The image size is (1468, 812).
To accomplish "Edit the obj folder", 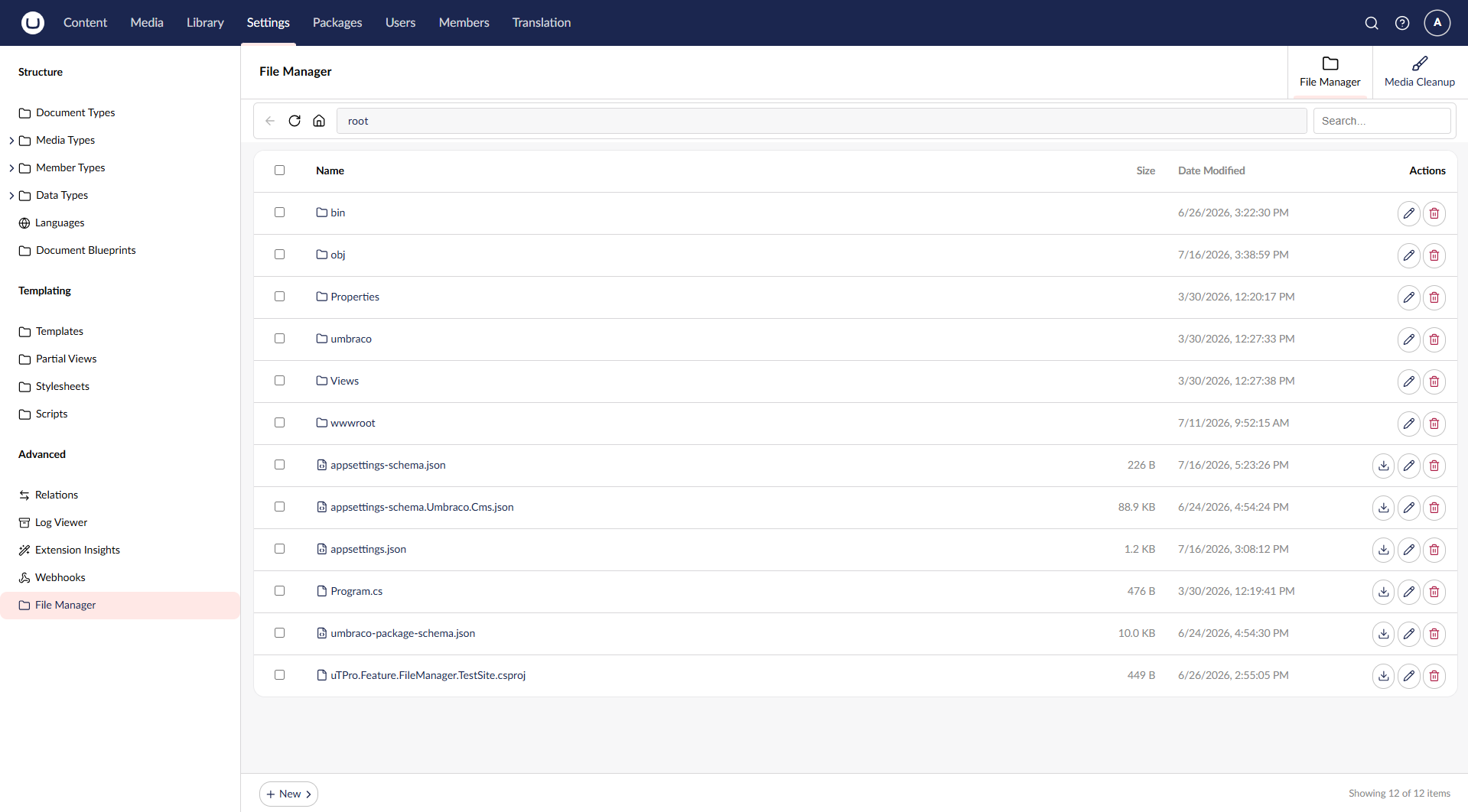I will [x=1409, y=255].
